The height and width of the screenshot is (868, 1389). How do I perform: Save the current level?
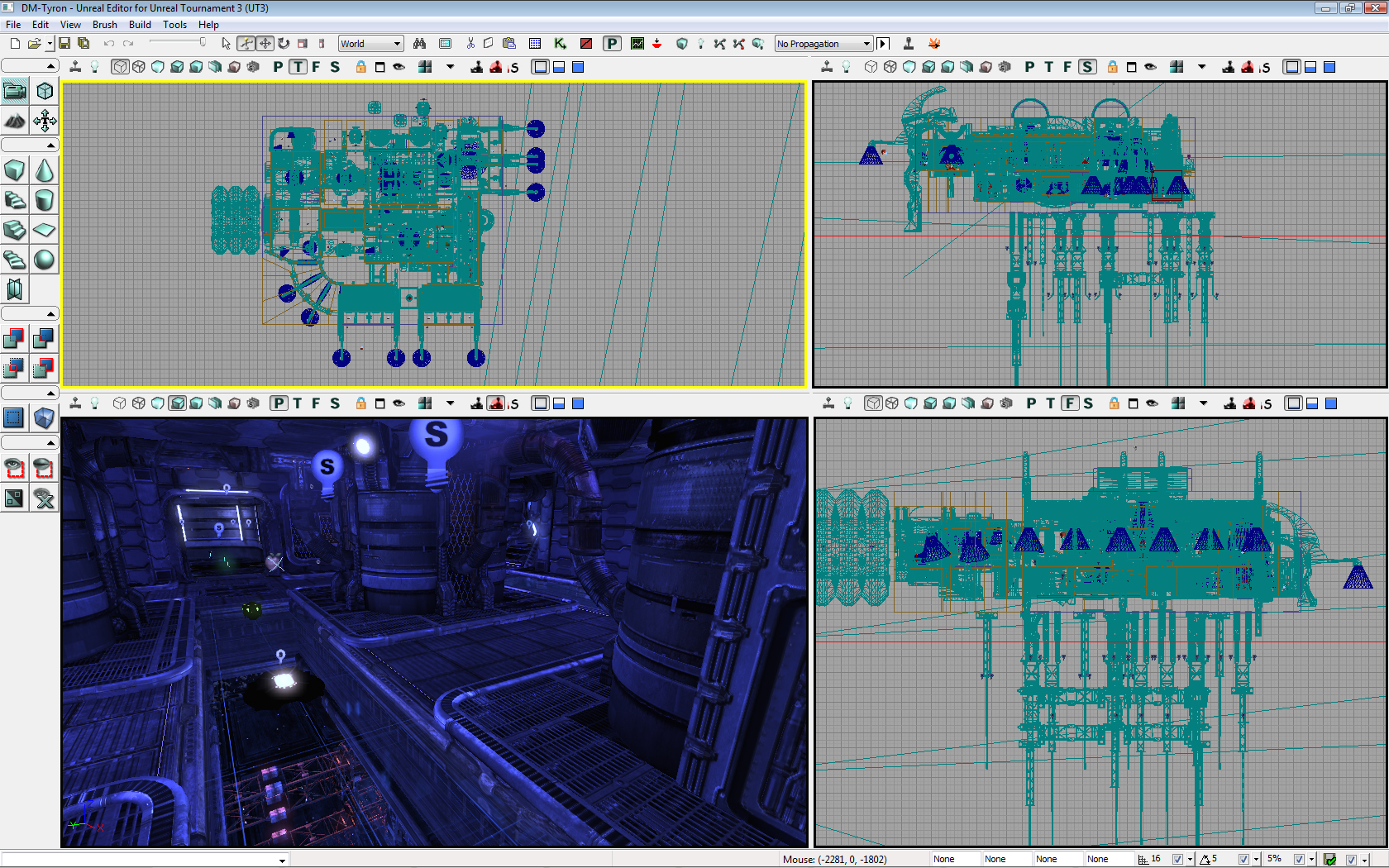click(x=64, y=43)
